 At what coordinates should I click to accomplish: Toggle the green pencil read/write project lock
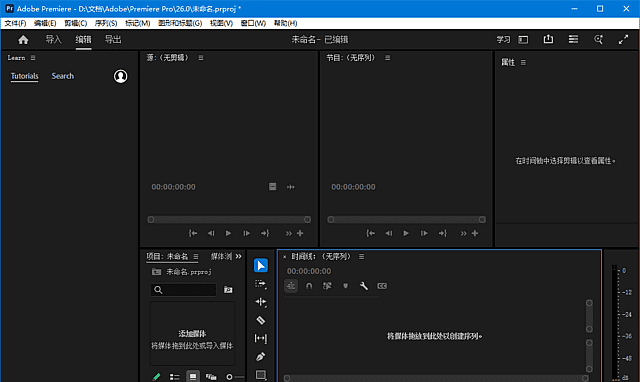coord(156,377)
